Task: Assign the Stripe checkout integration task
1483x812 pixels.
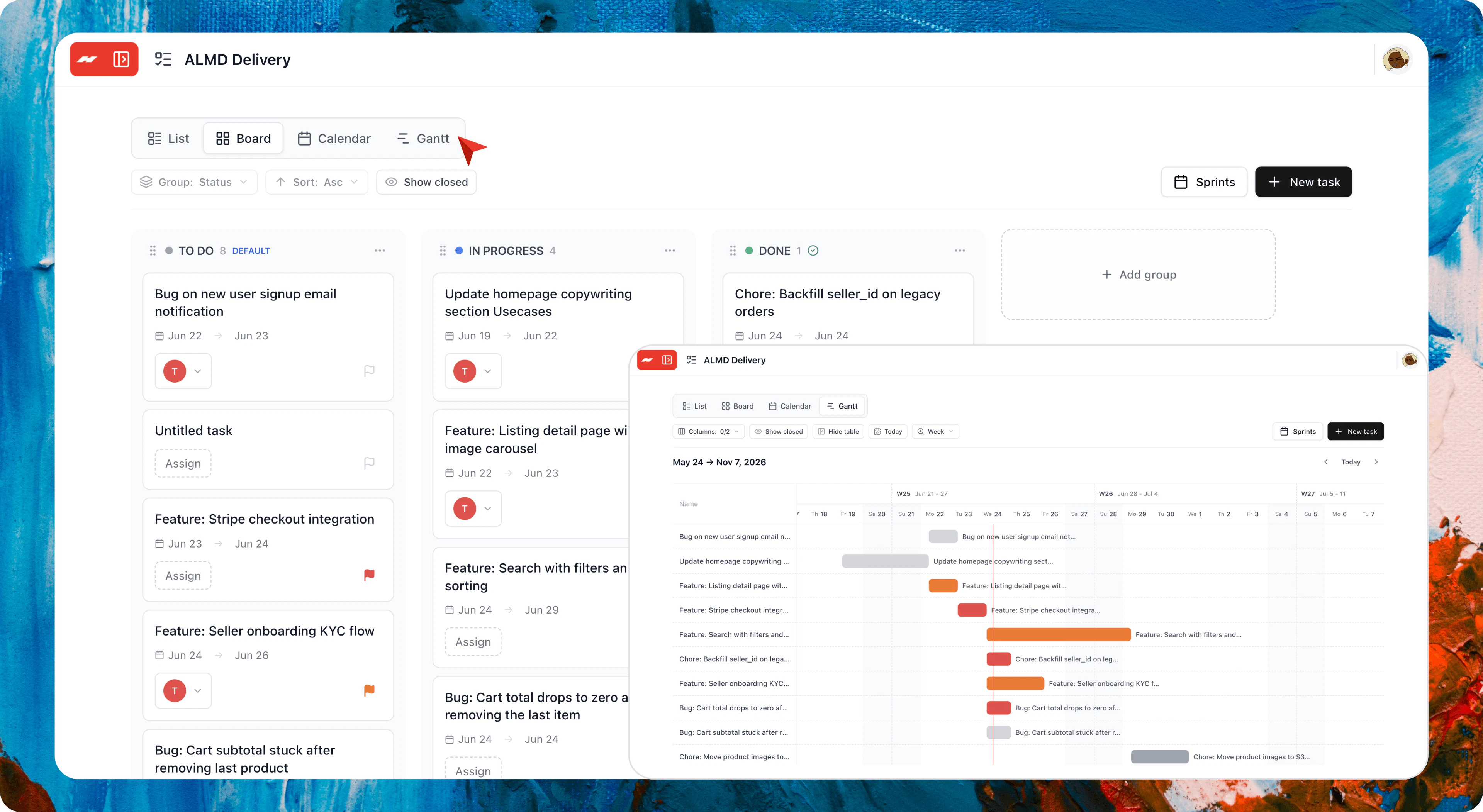Action: coord(183,576)
